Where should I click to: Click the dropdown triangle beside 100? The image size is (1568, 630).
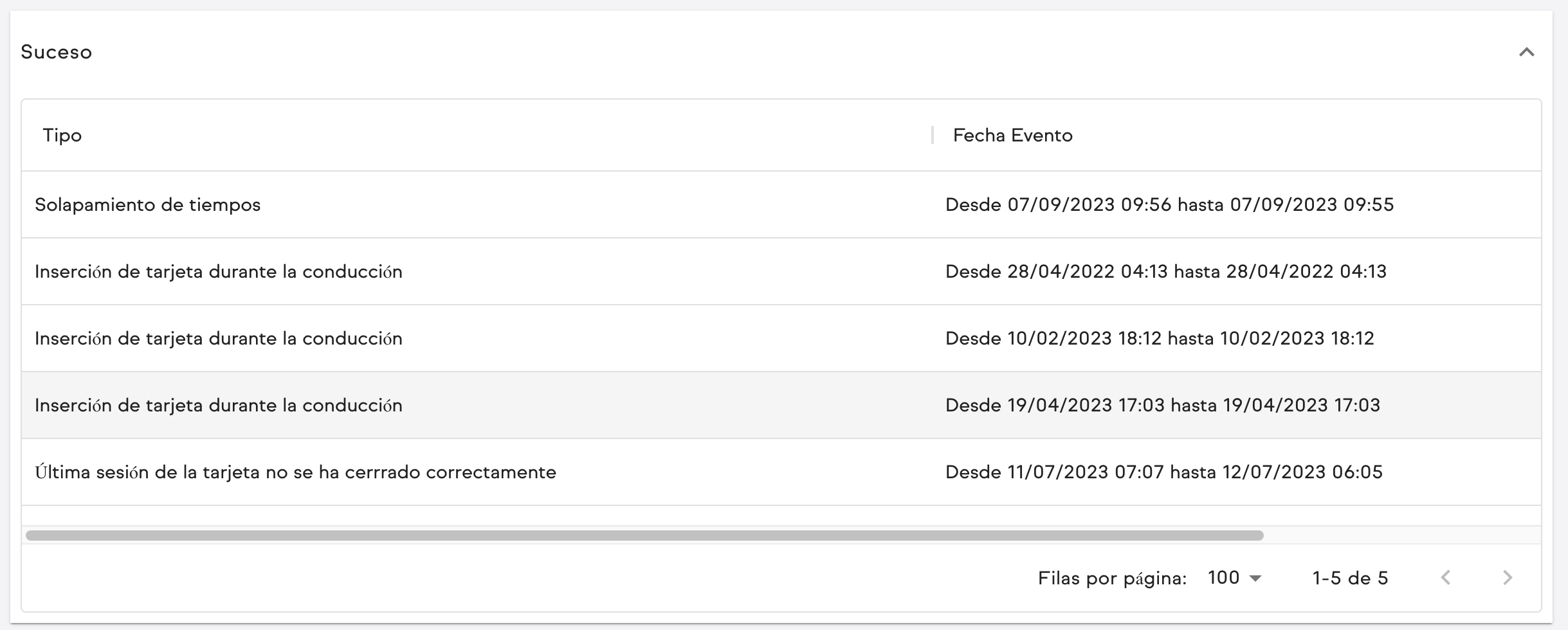[1255, 577]
